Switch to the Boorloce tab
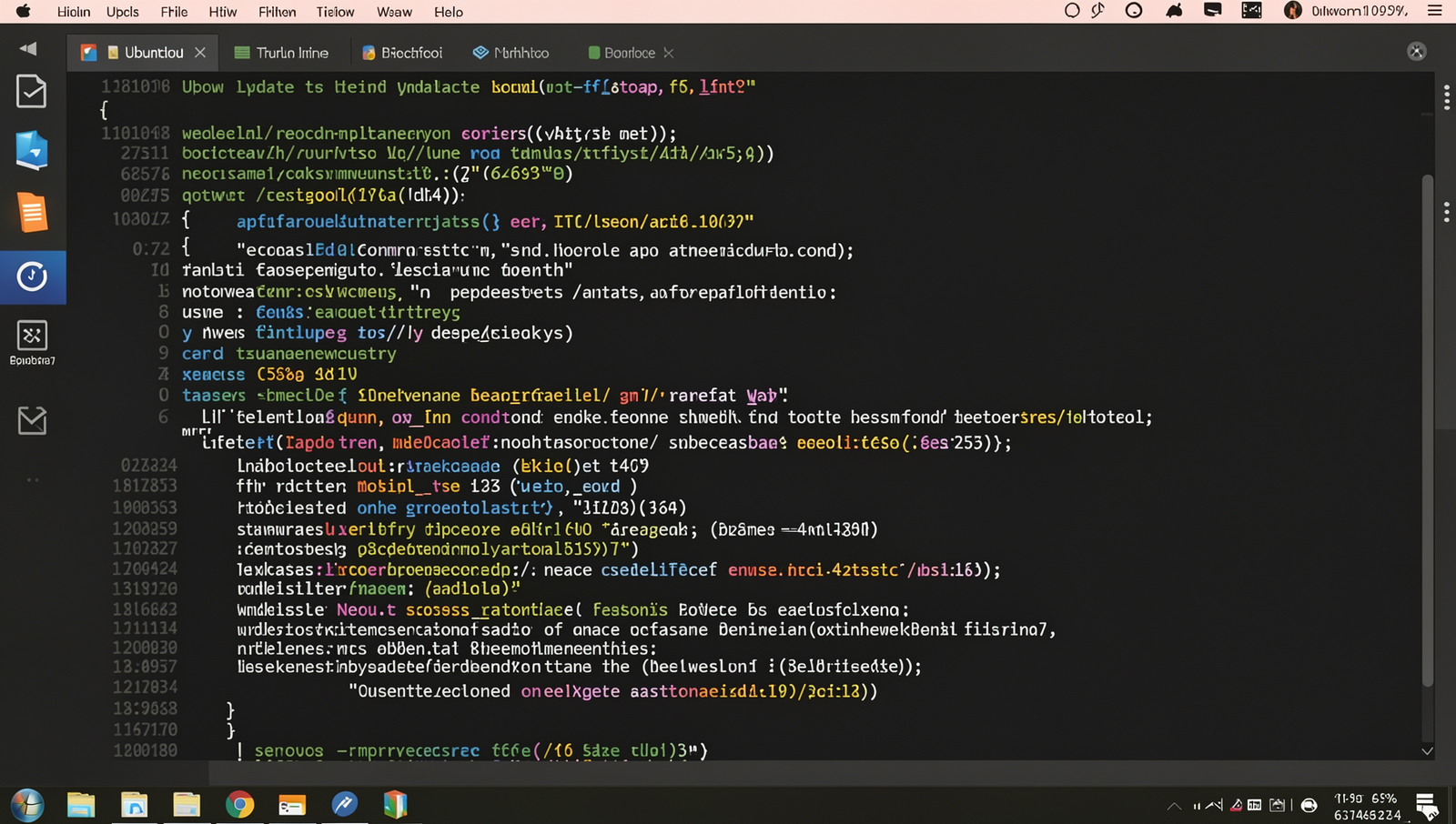This screenshot has height=824, width=1456. point(622,53)
